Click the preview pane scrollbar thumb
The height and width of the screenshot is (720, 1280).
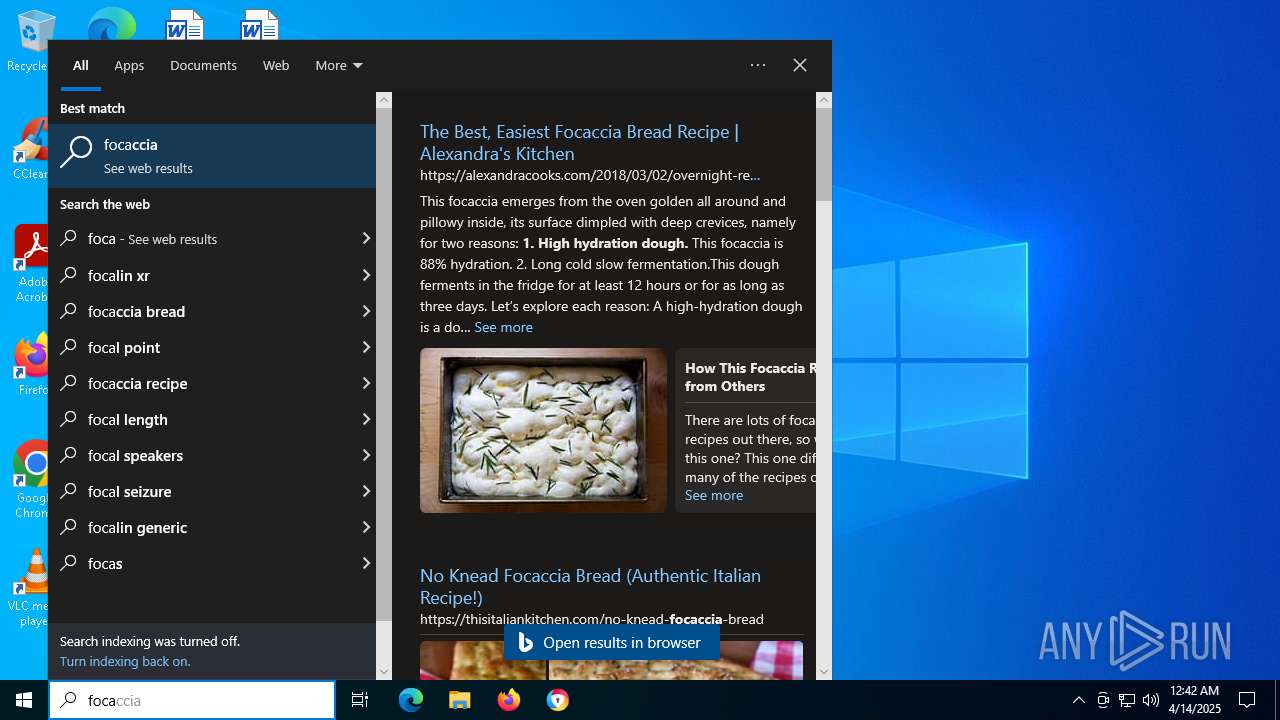coord(824,154)
